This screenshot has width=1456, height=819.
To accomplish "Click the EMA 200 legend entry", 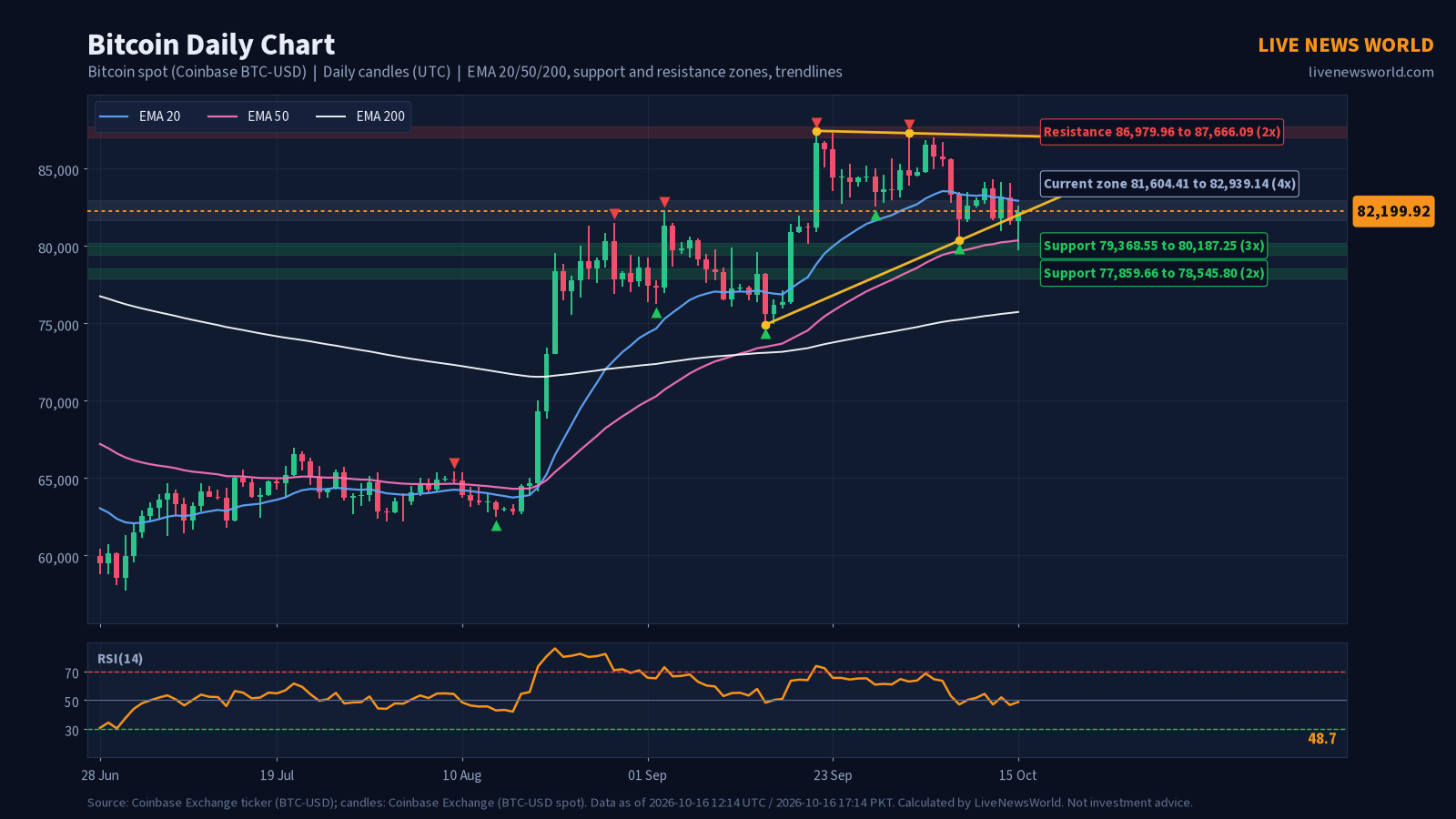I will coord(359,116).
